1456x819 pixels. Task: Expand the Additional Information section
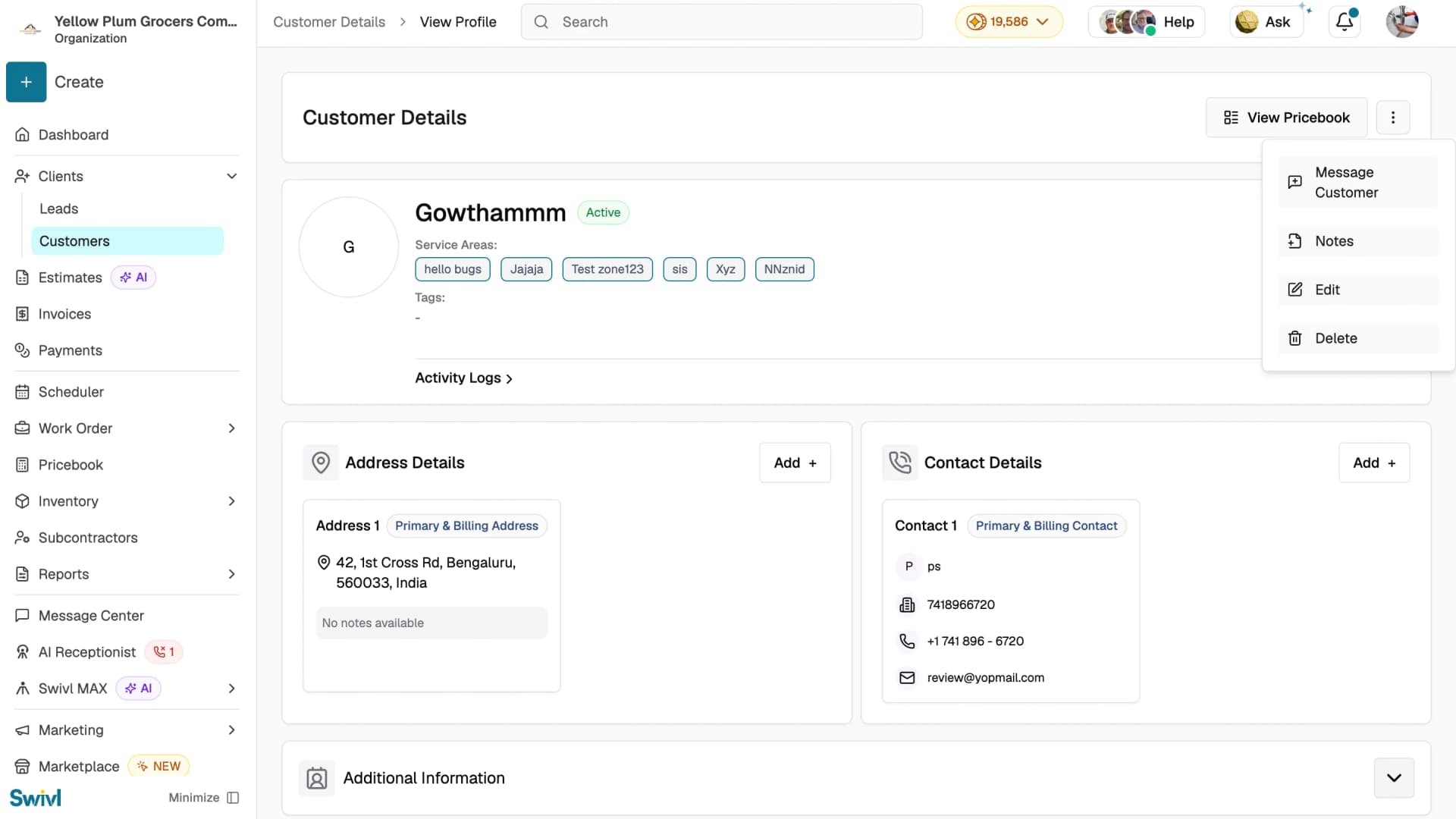pyautogui.click(x=1394, y=778)
